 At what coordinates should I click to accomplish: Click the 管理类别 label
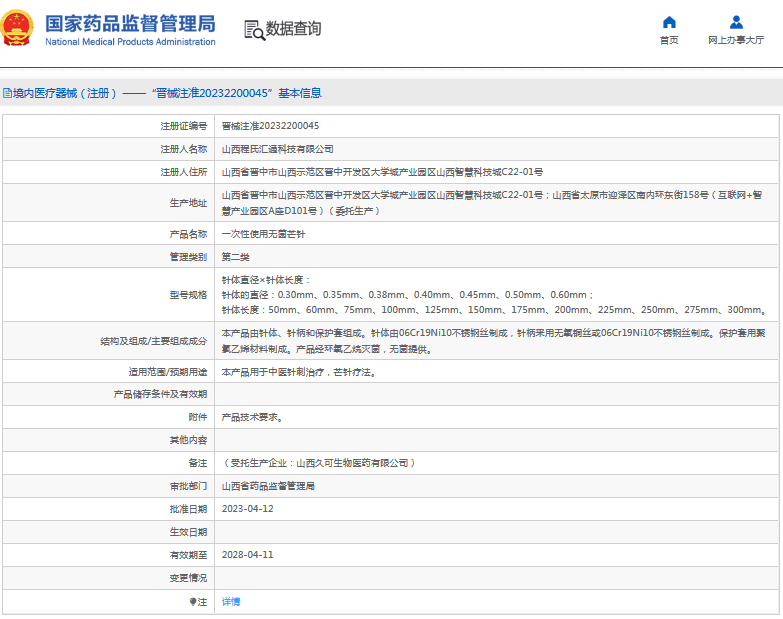[188, 257]
